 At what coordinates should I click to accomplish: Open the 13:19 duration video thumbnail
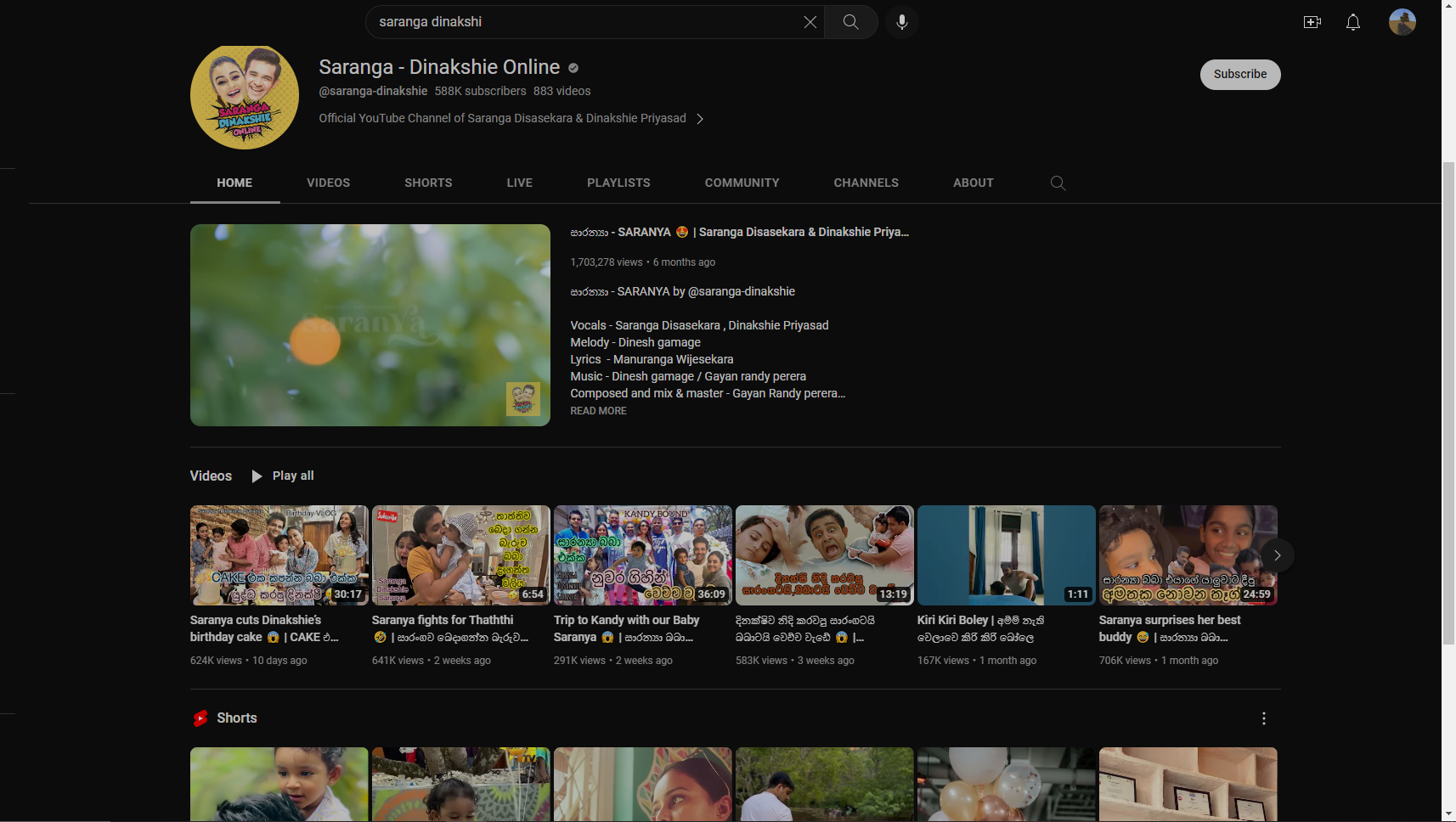(825, 555)
